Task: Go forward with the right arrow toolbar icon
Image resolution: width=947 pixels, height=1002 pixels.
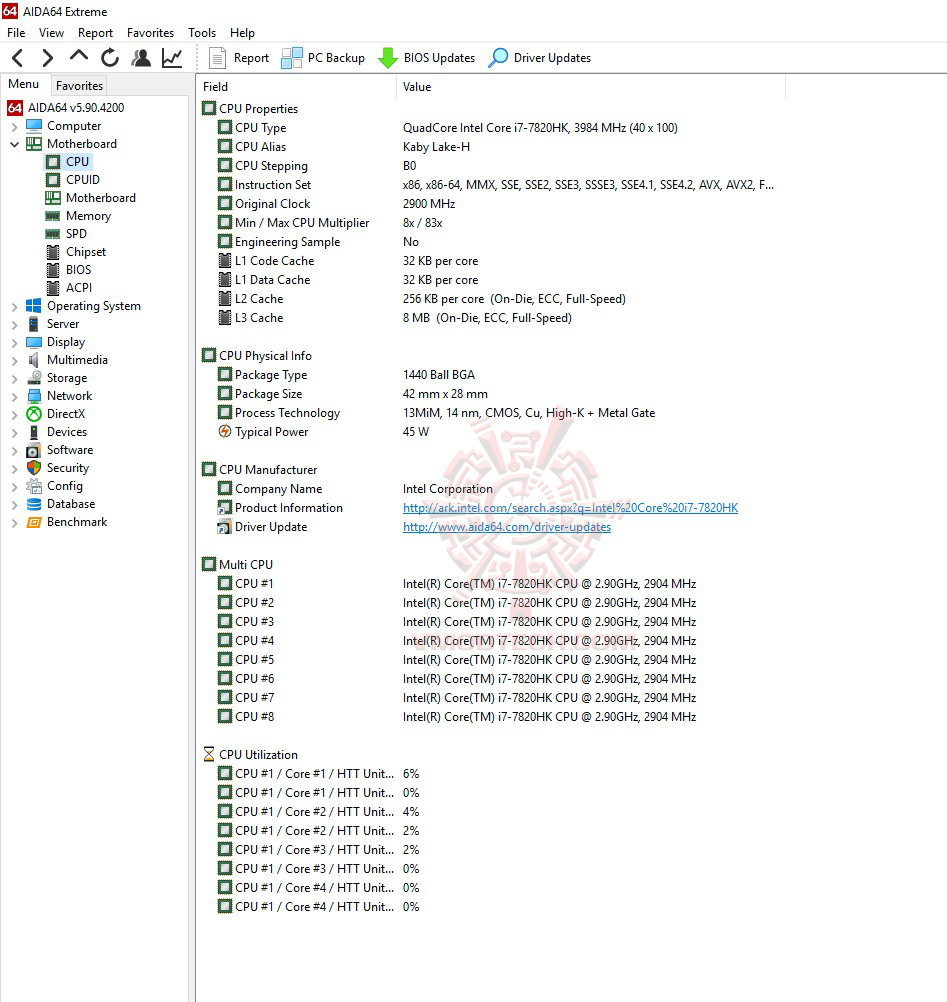Action: point(48,58)
